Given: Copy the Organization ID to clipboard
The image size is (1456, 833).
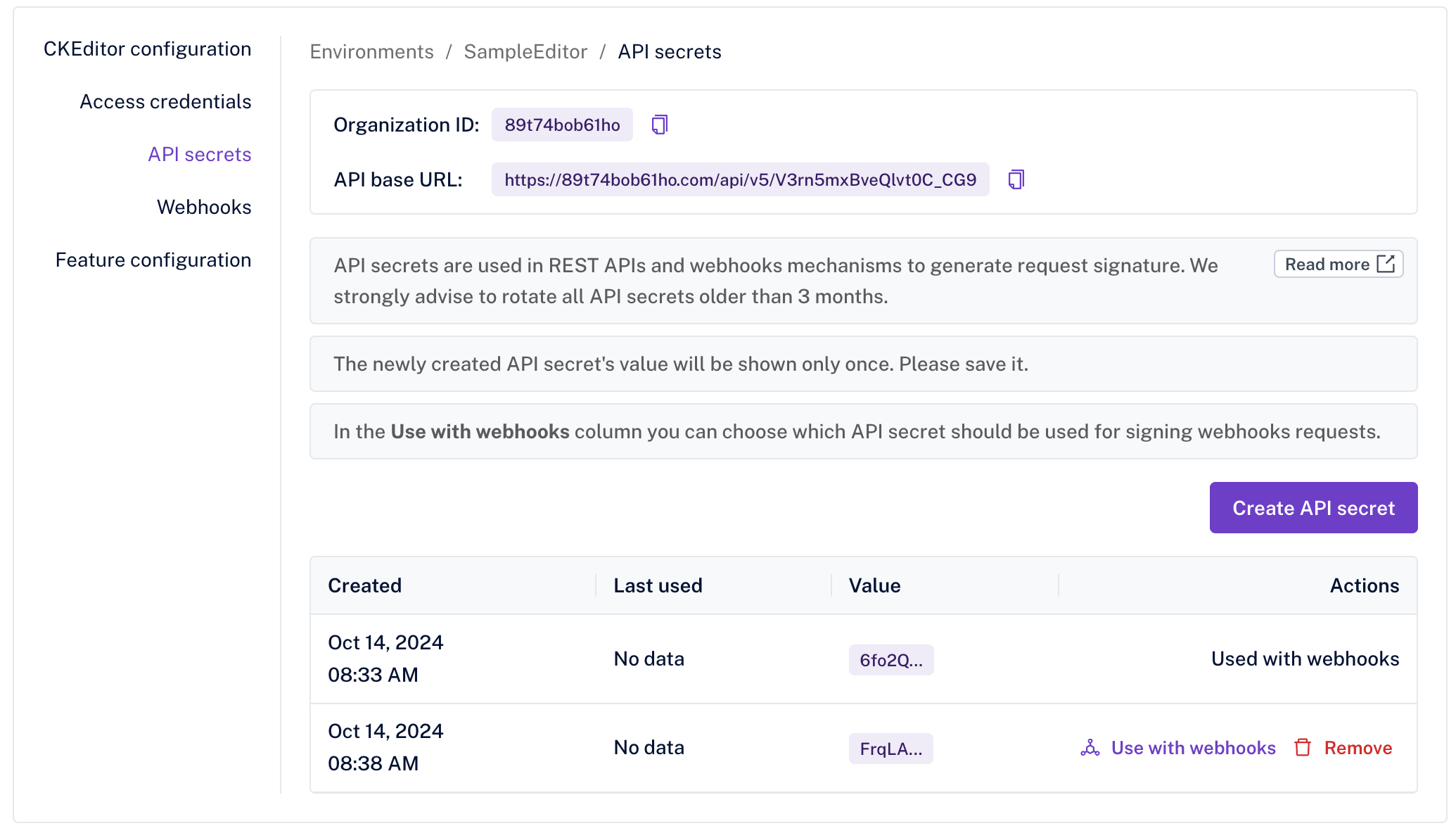Looking at the screenshot, I should pos(659,125).
